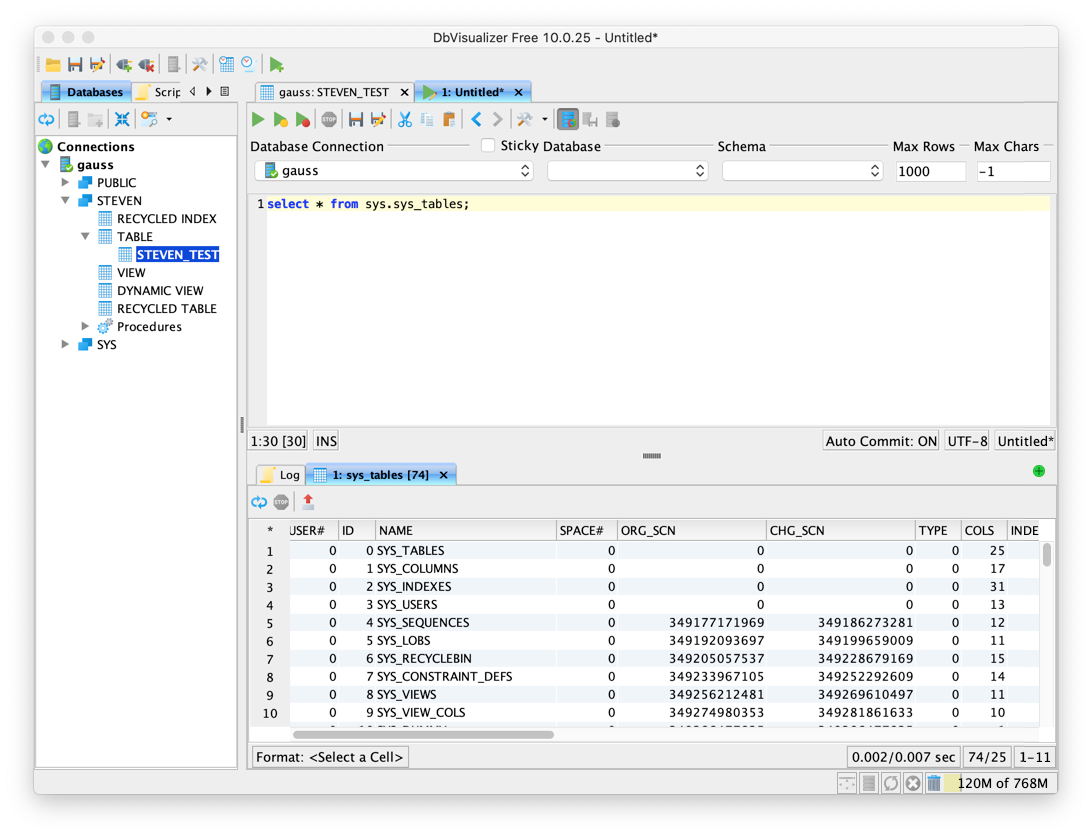This screenshot has height=836, width=1092.
Task: Click the Format: <Select a Cell> button
Action: pos(329,757)
